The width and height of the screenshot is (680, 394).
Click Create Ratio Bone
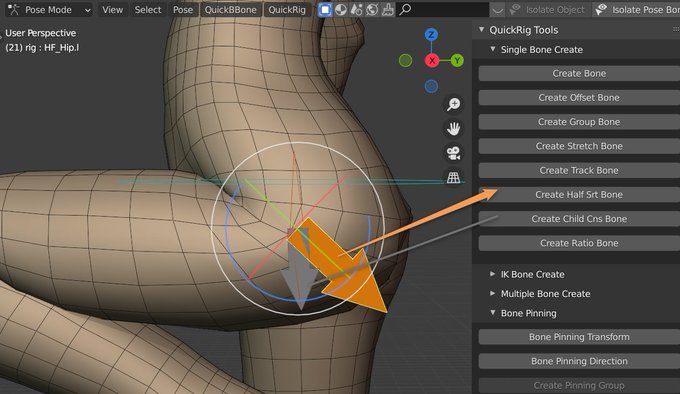click(x=579, y=243)
